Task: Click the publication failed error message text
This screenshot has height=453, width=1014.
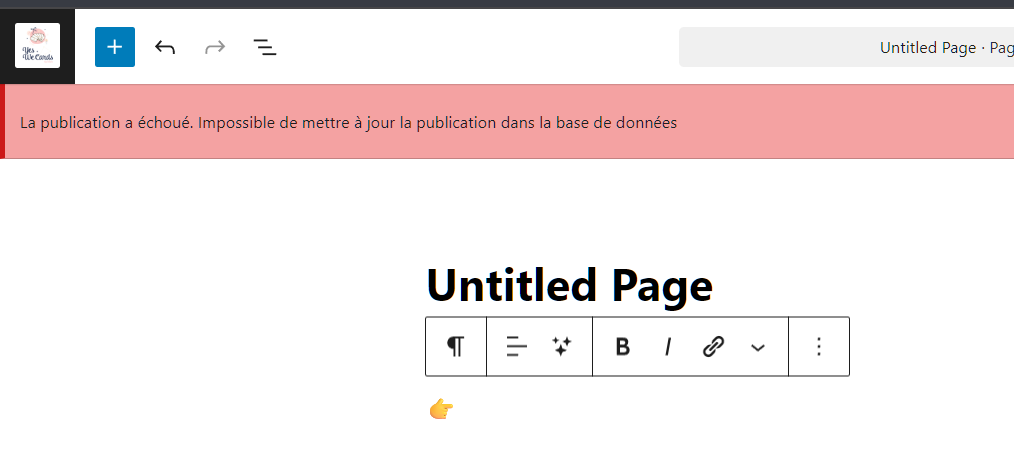Action: tap(348, 123)
